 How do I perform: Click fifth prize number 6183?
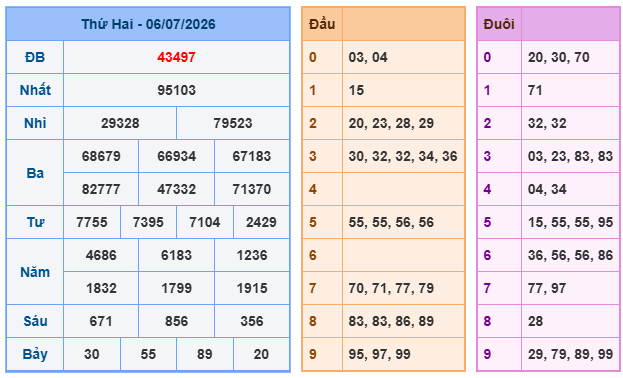click(x=176, y=255)
